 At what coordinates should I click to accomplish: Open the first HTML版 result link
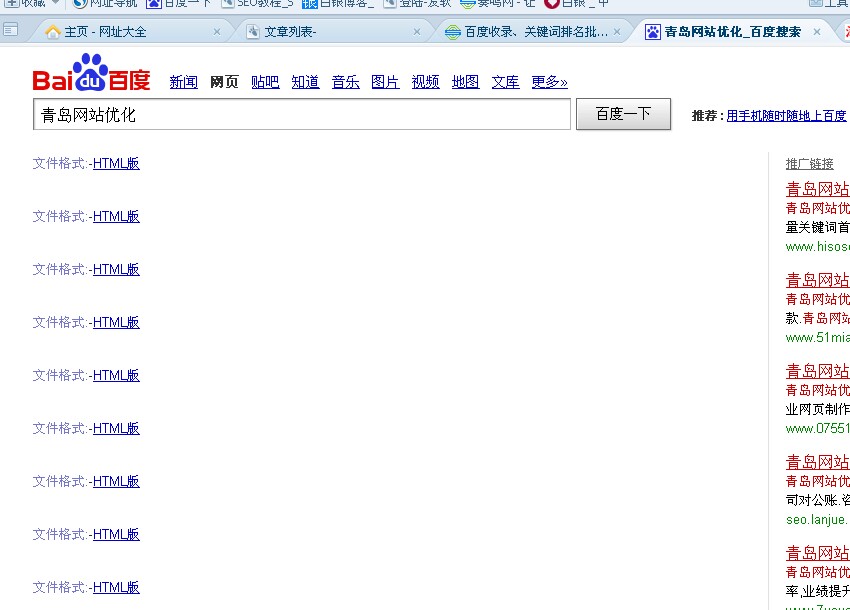click(116, 164)
